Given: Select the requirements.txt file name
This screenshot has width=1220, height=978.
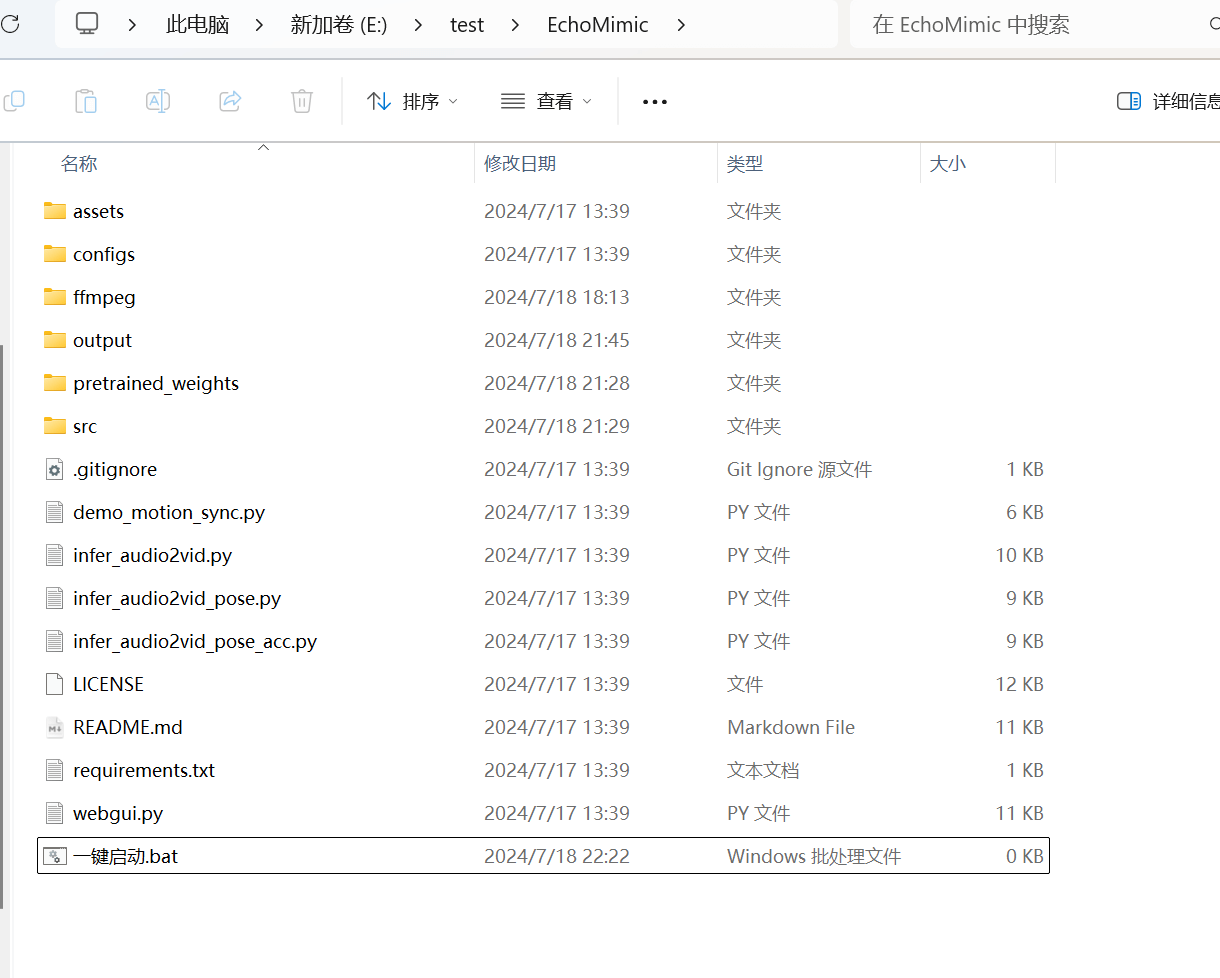Looking at the screenshot, I should pyautogui.click(x=144, y=770).
